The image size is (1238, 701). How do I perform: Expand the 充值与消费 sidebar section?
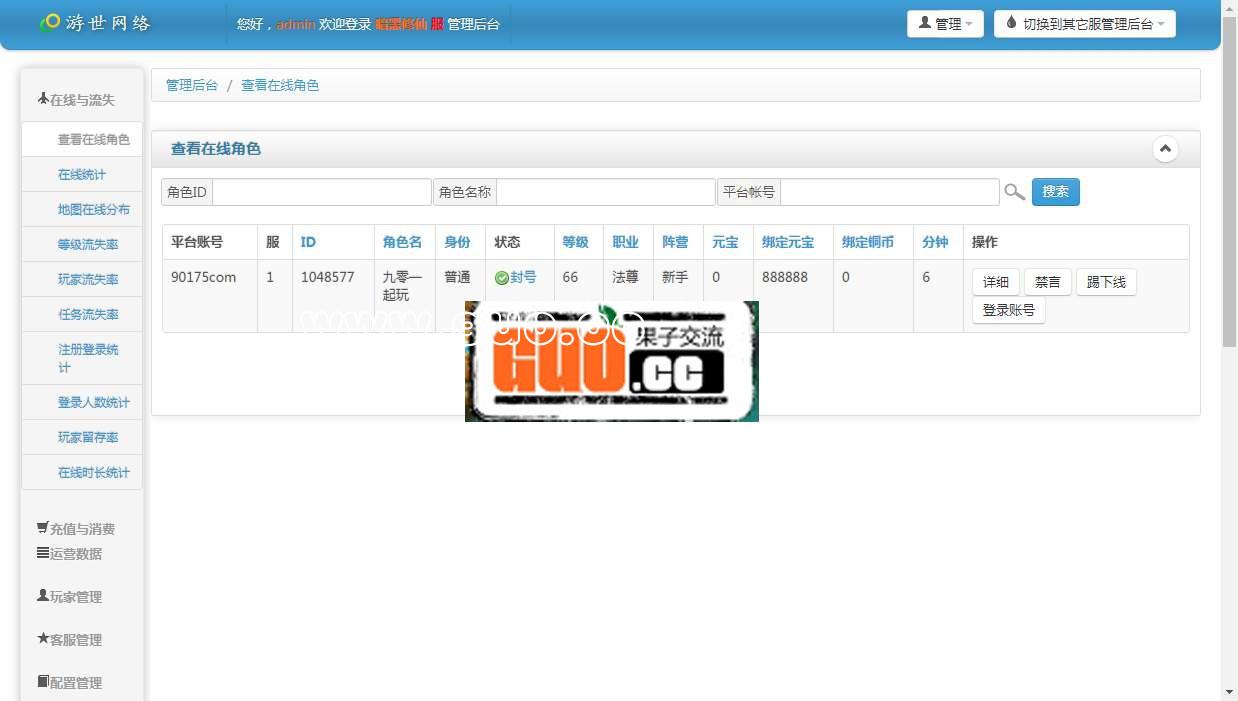(76, 528)
